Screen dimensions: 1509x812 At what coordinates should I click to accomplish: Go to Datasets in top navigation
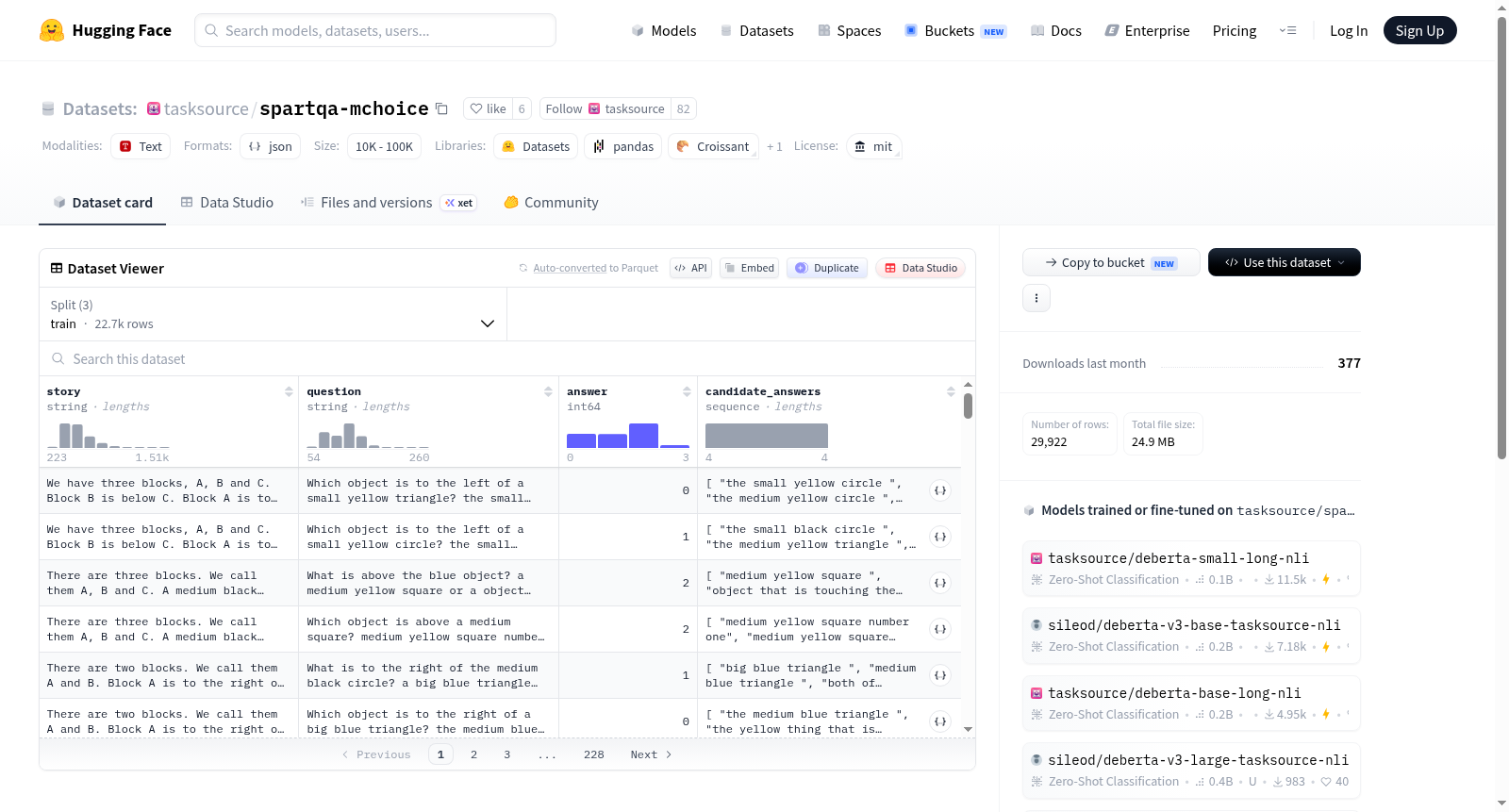756,30
